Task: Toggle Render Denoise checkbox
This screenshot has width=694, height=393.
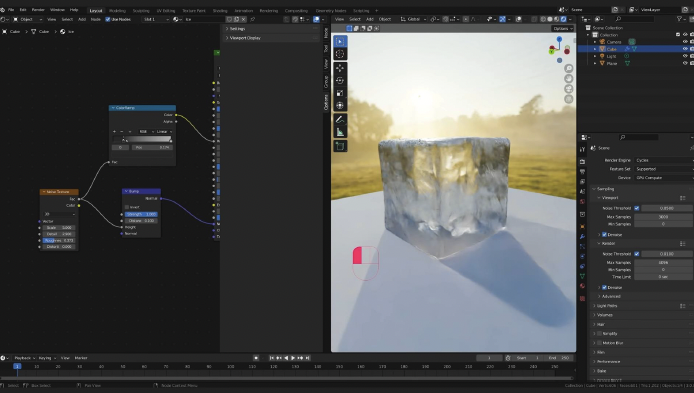Action: [x=604, y=288]
